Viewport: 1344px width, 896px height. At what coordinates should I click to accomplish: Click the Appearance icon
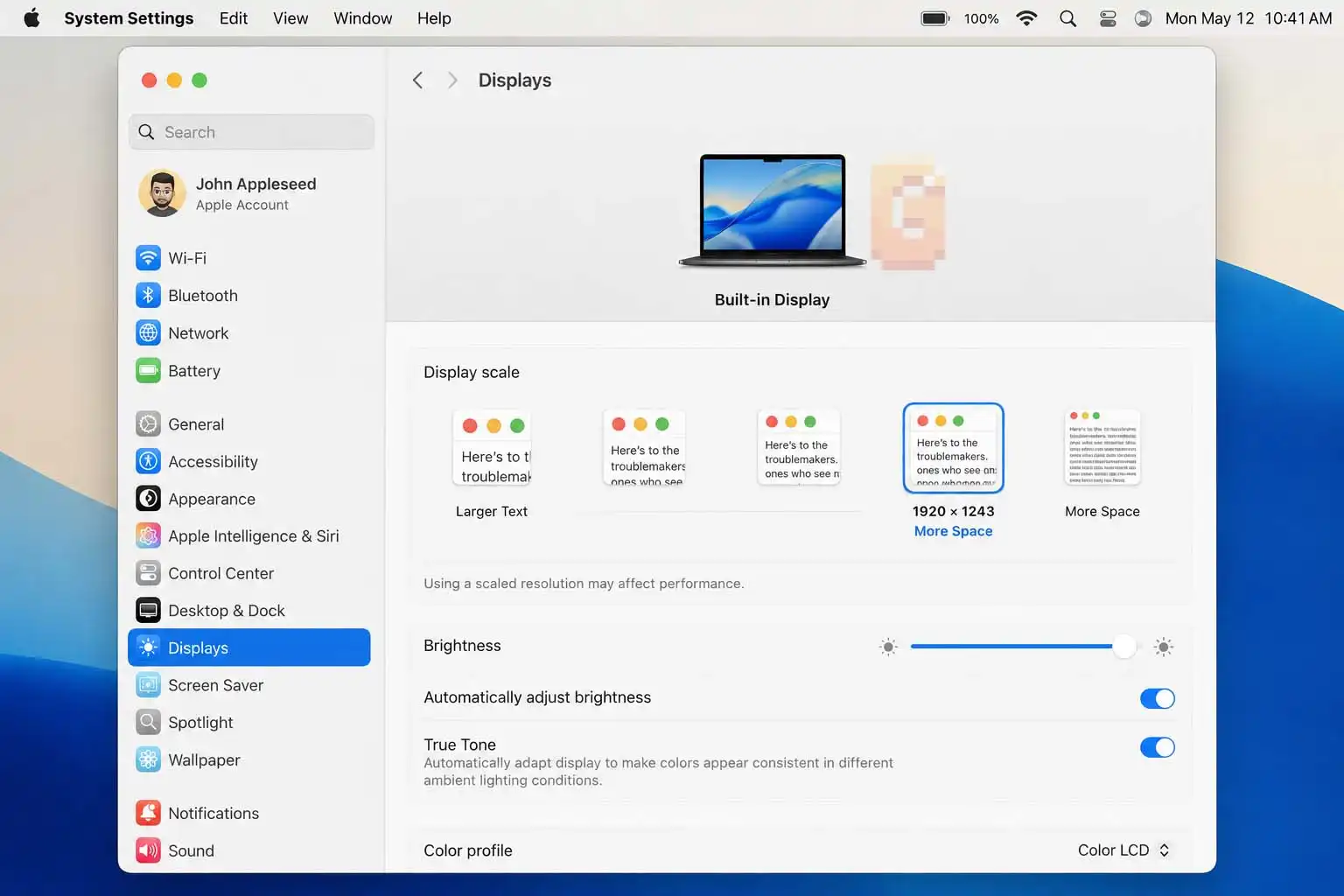coord(148,499)
